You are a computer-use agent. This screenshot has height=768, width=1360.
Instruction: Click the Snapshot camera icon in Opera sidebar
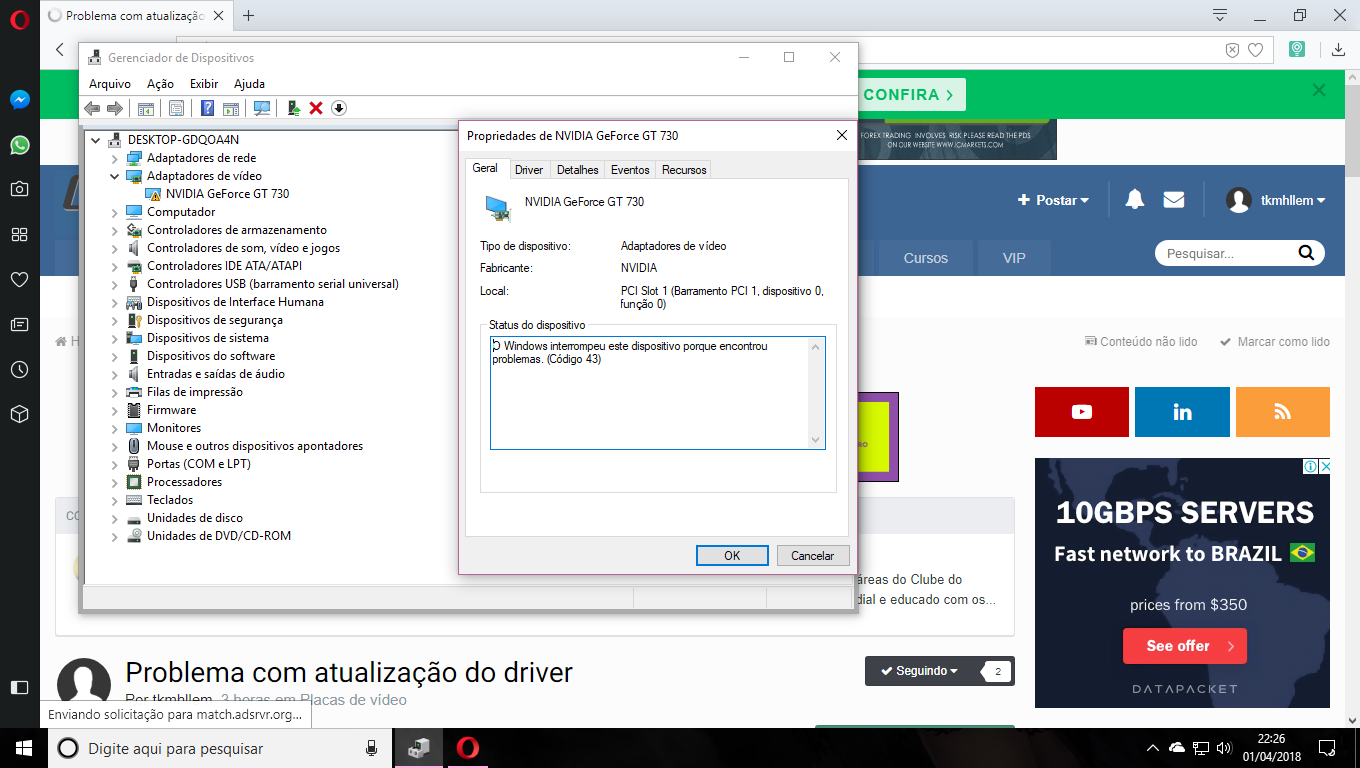coord(19,189)
